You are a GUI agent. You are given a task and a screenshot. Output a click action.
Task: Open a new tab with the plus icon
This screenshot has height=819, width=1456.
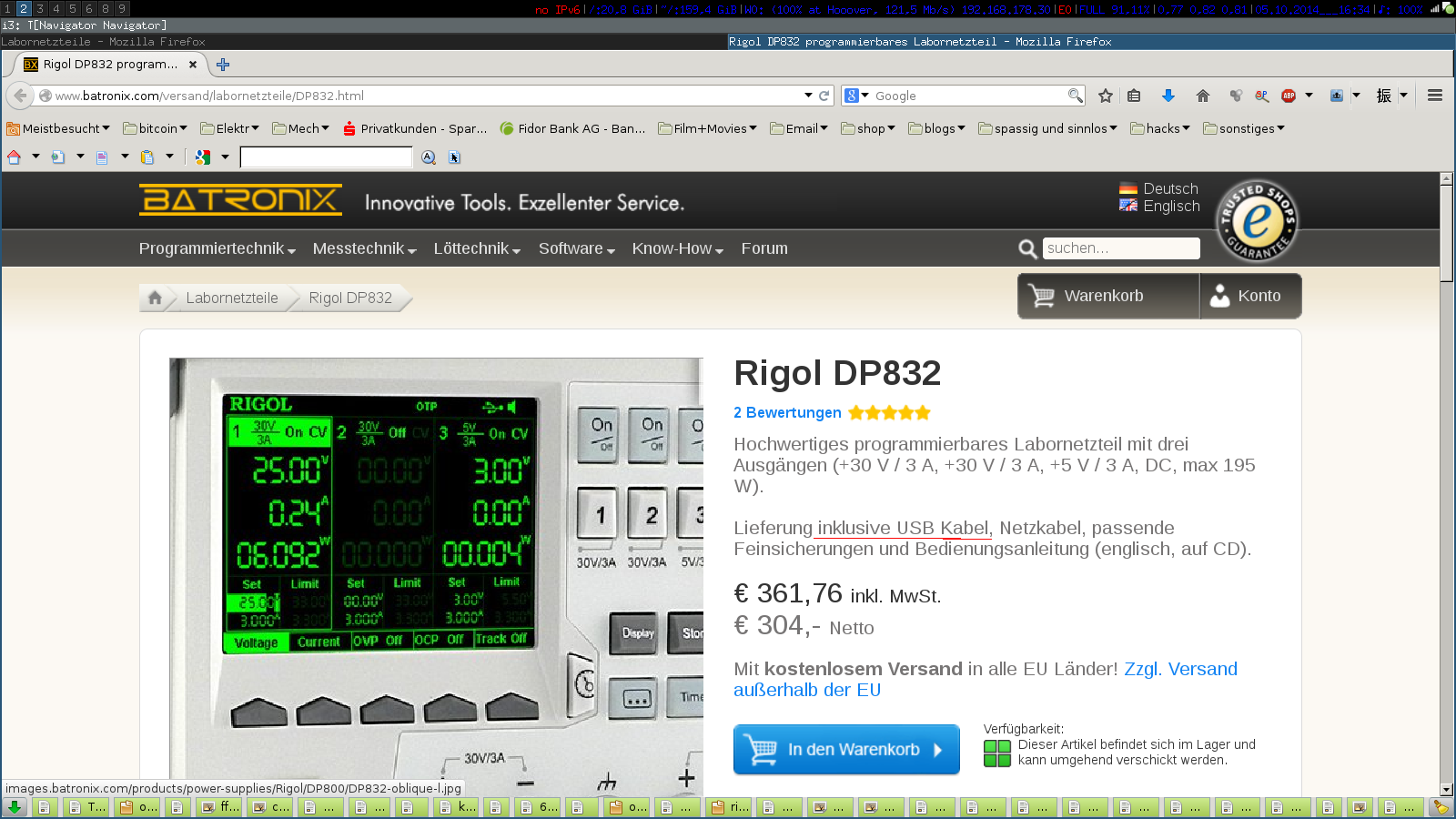(223, 65)
